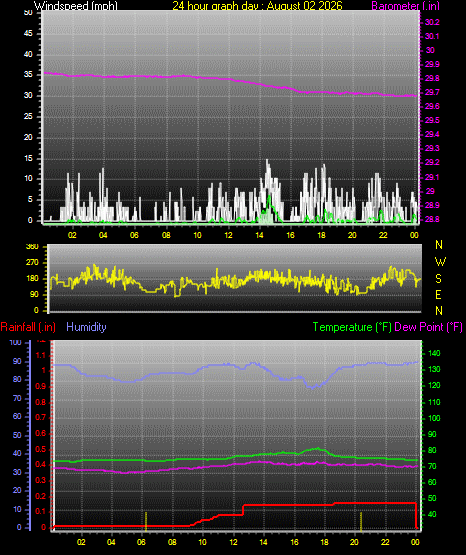Image resolution: width=466 pixels, height=555 pixels.
Task: Click the 120 label on the temperature axis
Action: pos(434,385)
